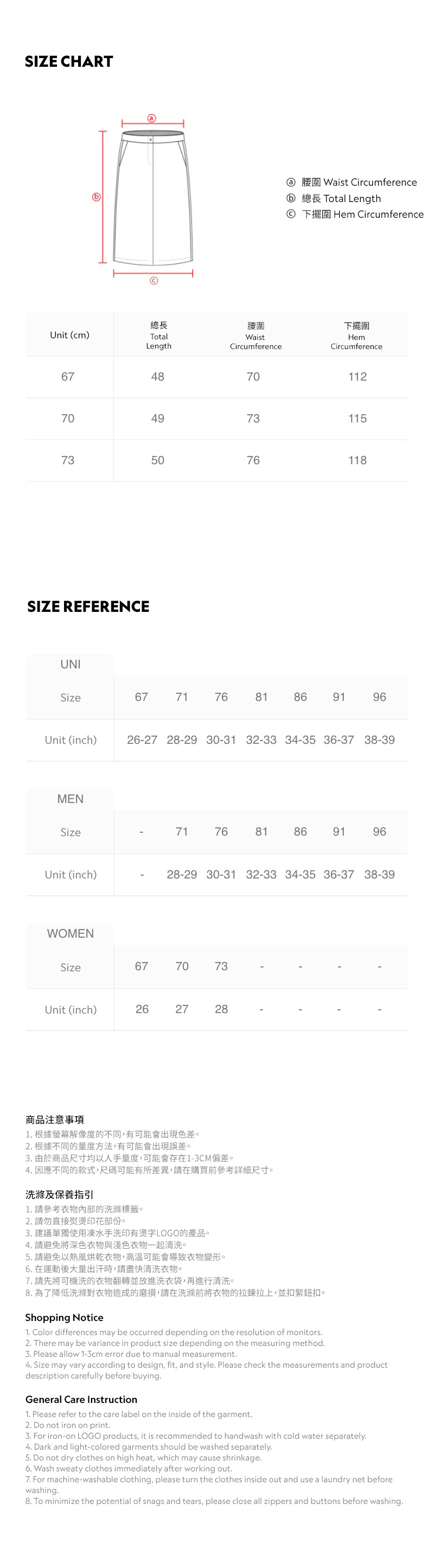Screen dimensions: 434x1568
Task: Click the circled 'a' marker above the skirt diagram
Action: (152, 118)
